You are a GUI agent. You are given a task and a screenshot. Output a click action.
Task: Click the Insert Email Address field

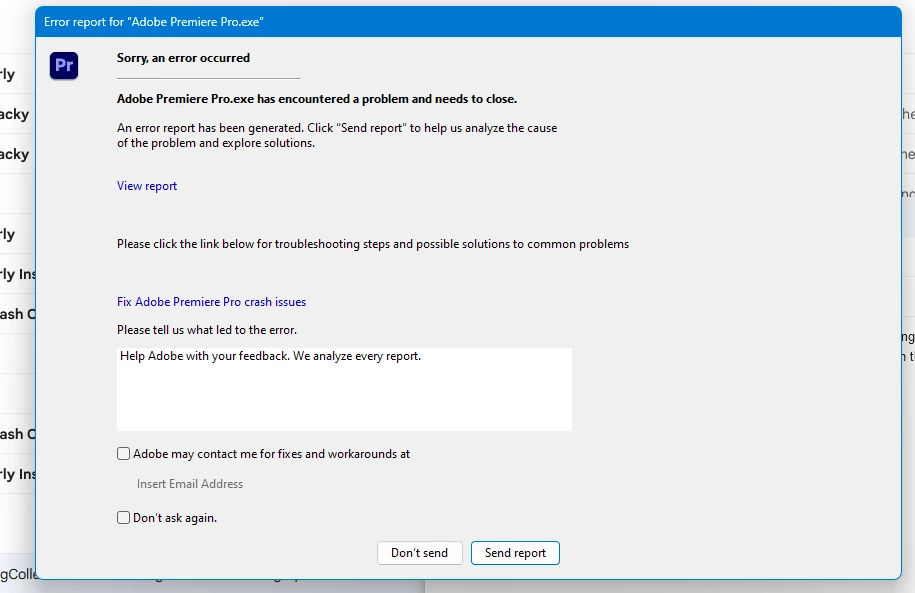pos(190,484)
